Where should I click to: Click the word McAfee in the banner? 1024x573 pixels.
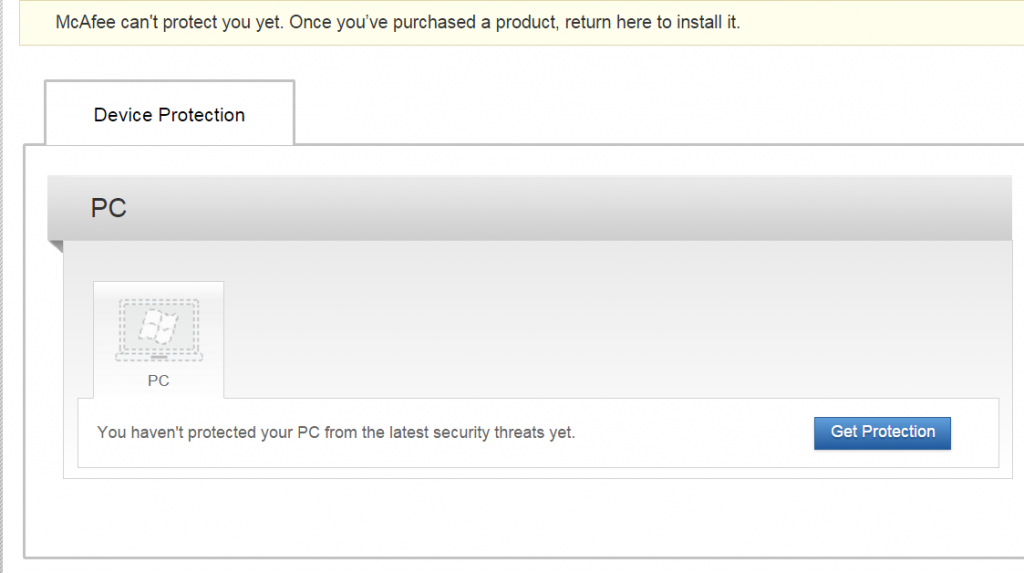click(84, 22)
